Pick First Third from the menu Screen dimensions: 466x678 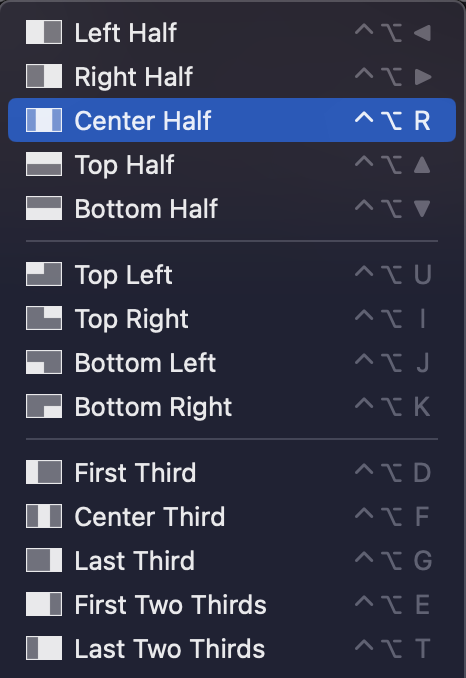point(232,472)
